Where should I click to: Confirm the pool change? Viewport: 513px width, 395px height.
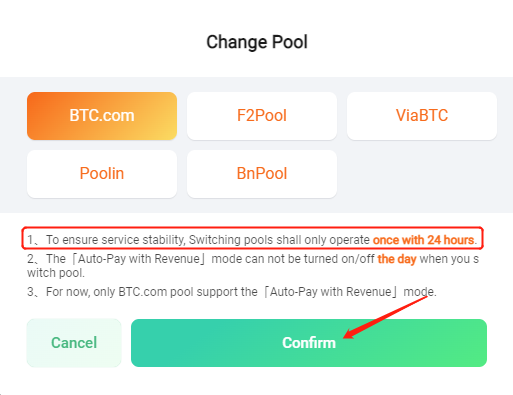[x=309, y=343]
